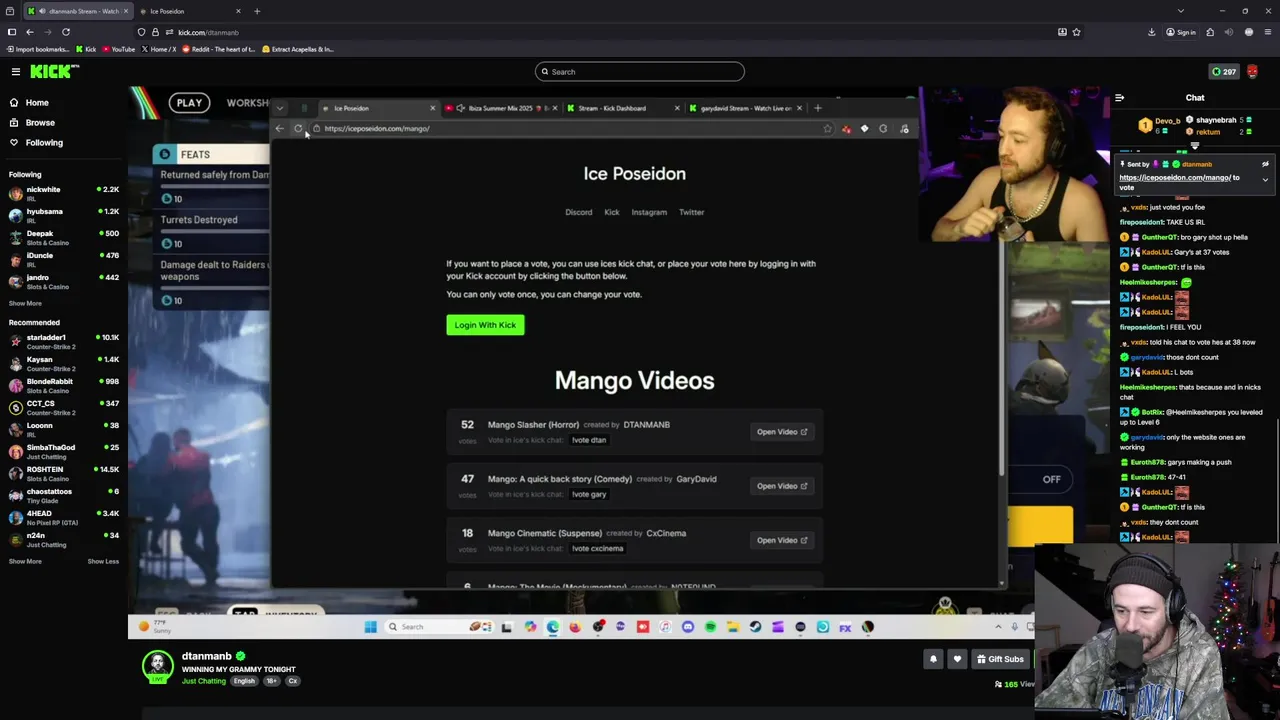The width and height of the screenshot is (1280, 720).
Task: Go back in main browser
Action: [x=30, y=32]
